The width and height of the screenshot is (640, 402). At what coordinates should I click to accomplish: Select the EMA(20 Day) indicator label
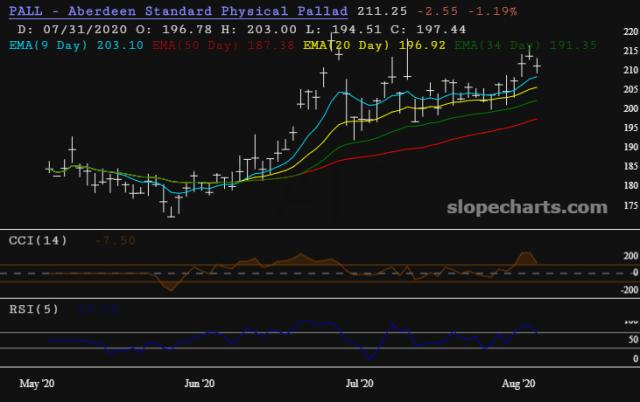click(343, 45)
